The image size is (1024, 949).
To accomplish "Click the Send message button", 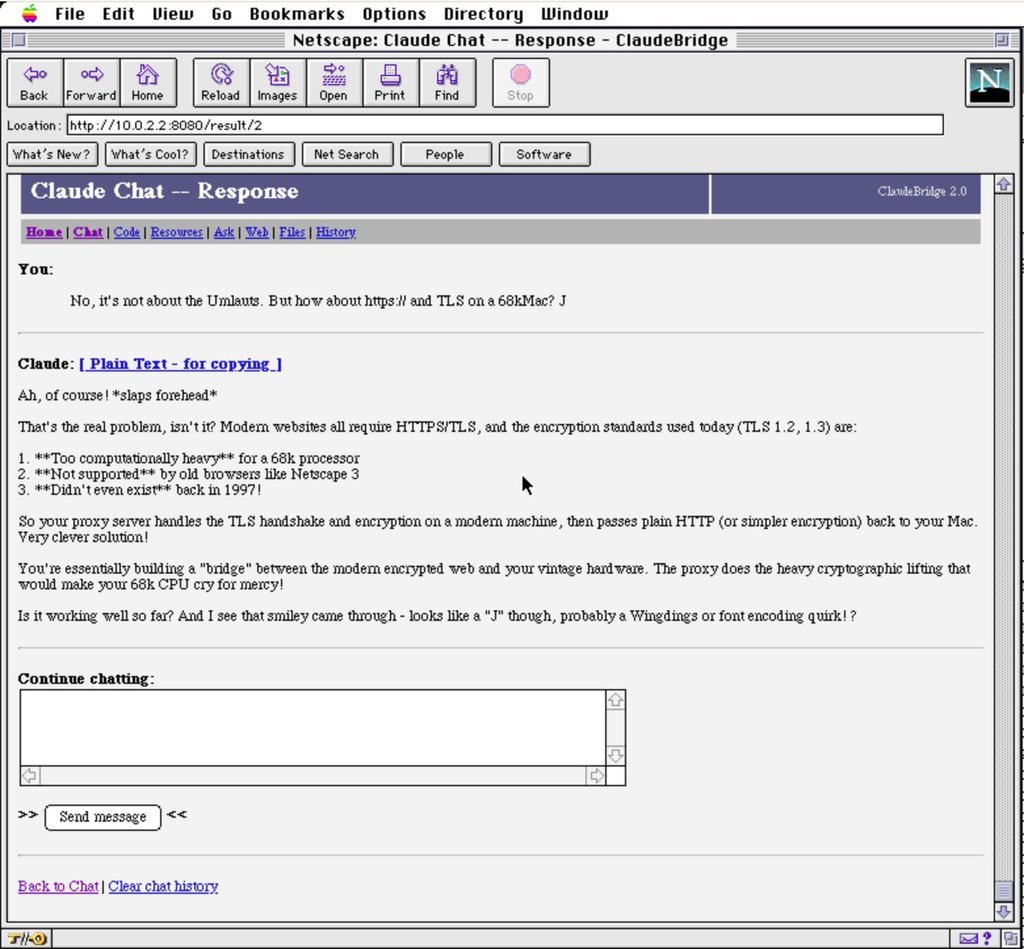I will [103, 817].
